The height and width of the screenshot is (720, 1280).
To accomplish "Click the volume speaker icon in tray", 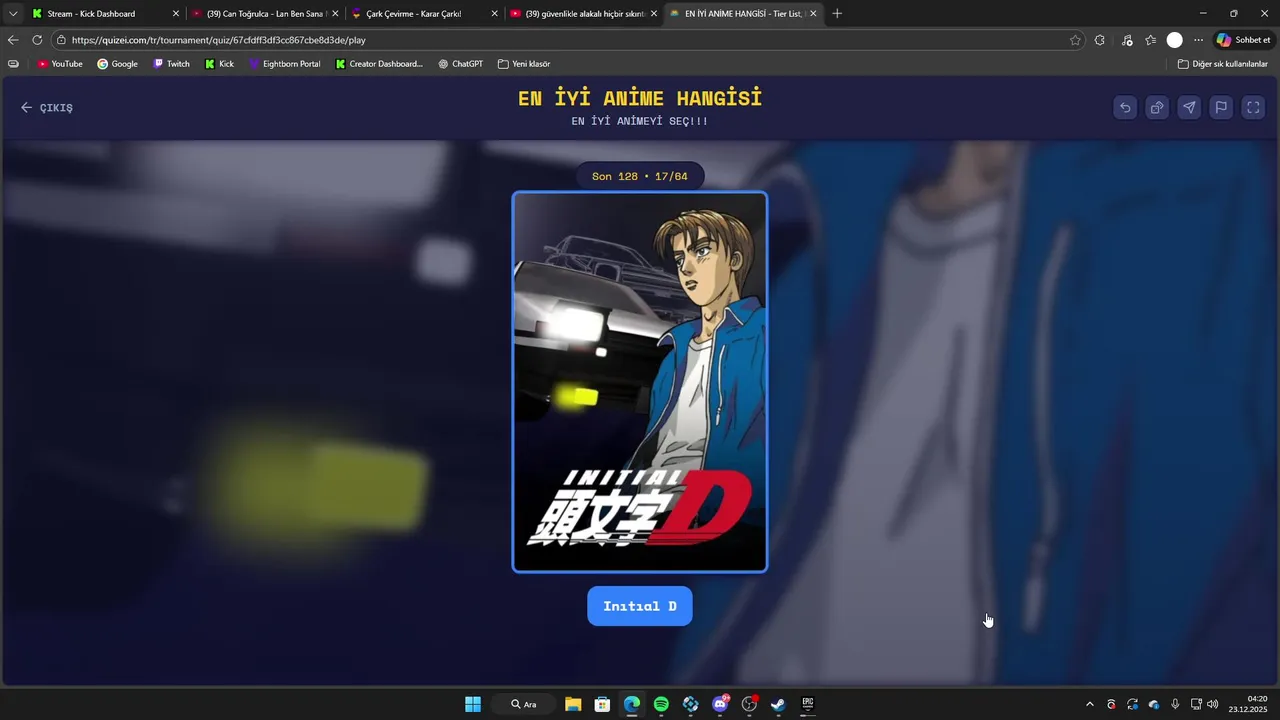I will coord(1213,704).
